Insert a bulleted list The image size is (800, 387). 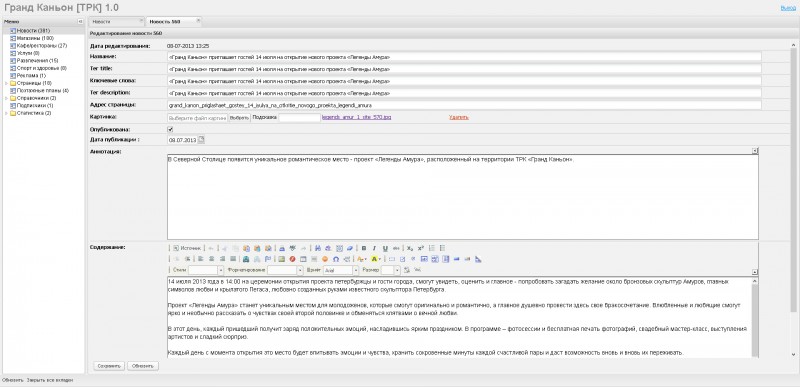click(x=442, y=248)
